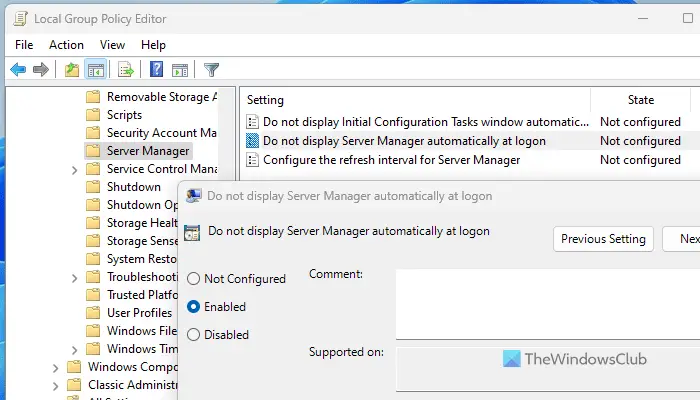Maximize the Local Group Policy Editor window

tap(688, 18)
